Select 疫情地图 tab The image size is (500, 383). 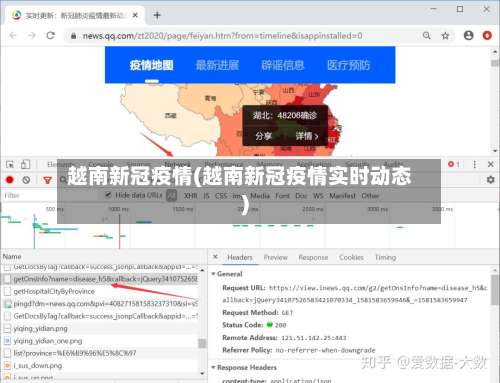(152, 65)
